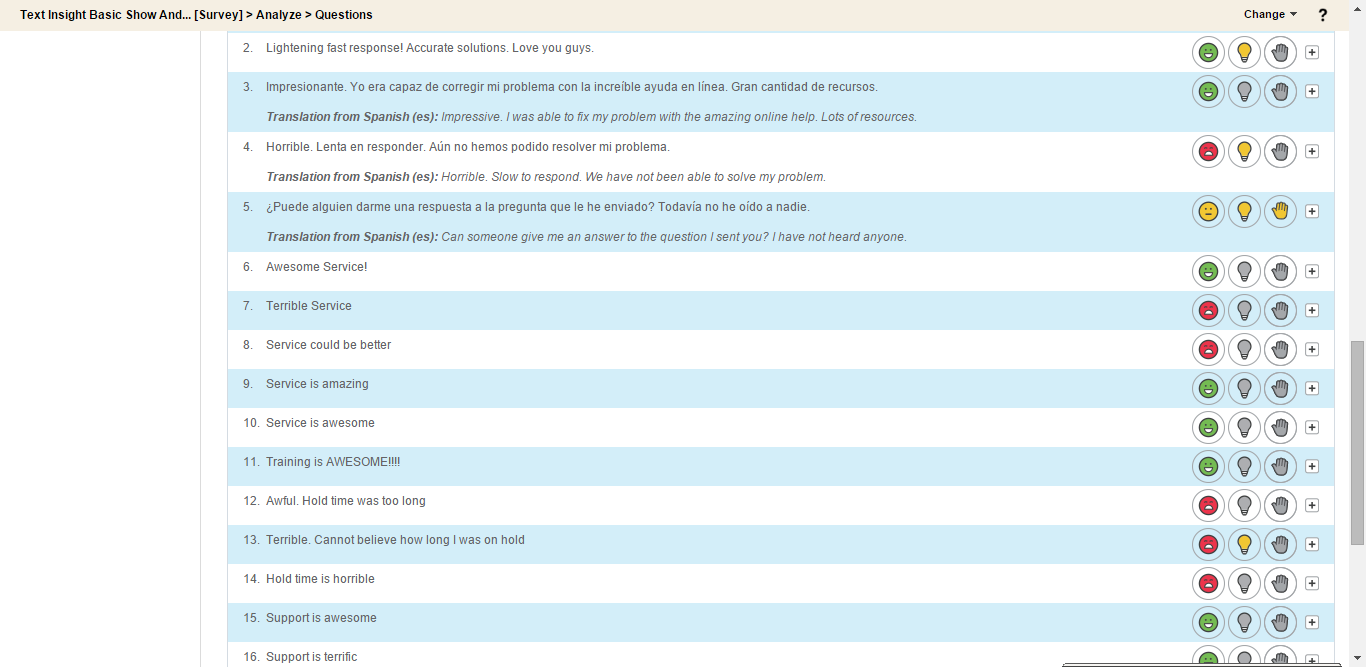
Task: Toggle yellow lightbulb on response 13
Action: coord(1244,544)
